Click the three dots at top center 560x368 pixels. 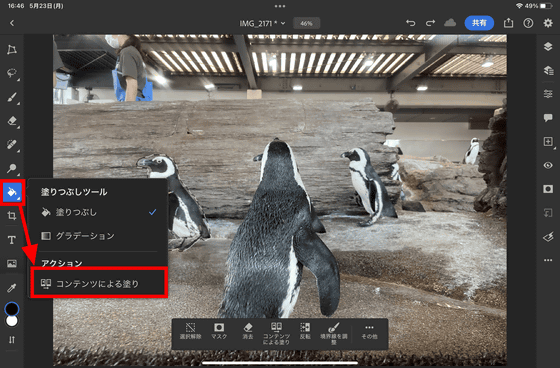[280, 6]
